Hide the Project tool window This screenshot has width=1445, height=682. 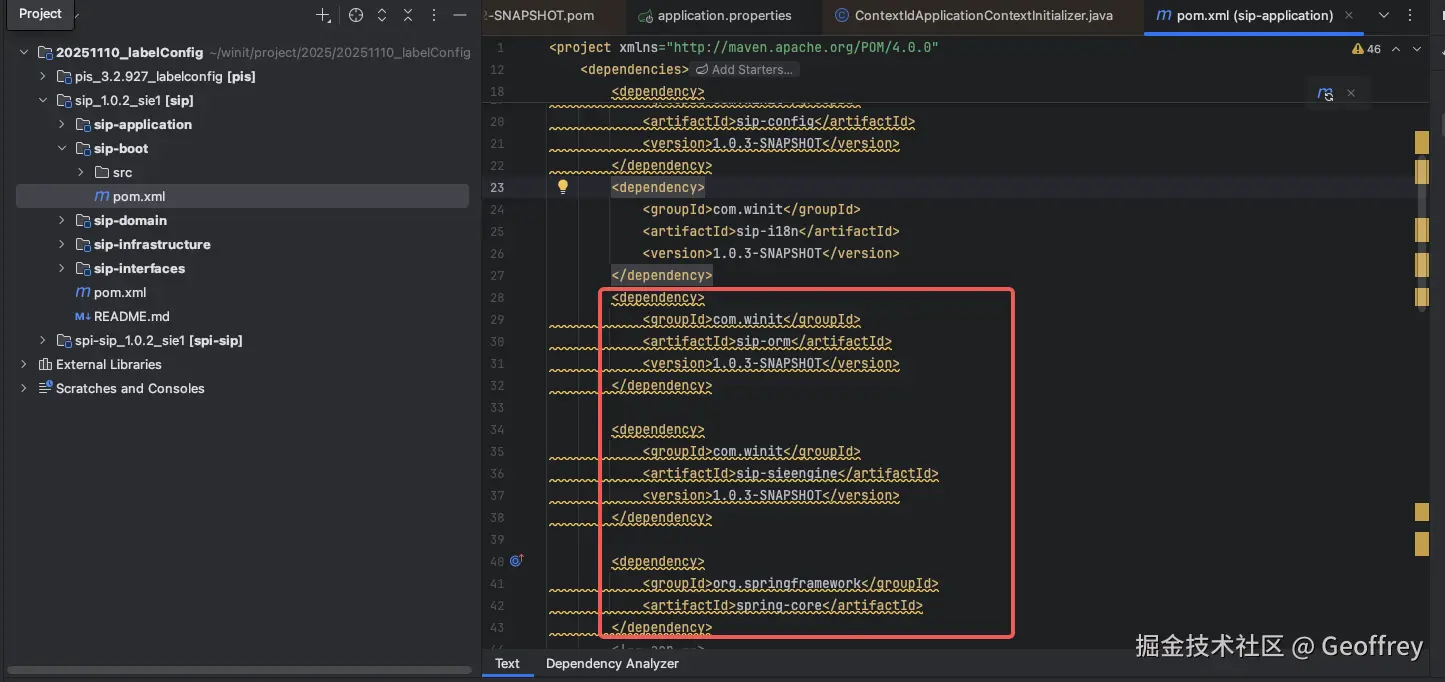click(460, 15)
